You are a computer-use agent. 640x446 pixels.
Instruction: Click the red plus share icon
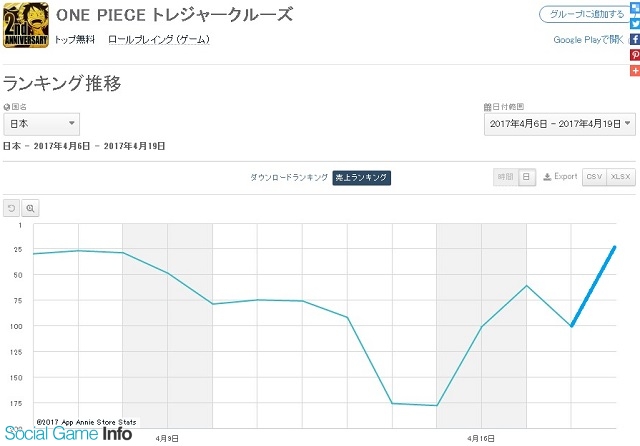pyautogui.click(x=635, y=70)
